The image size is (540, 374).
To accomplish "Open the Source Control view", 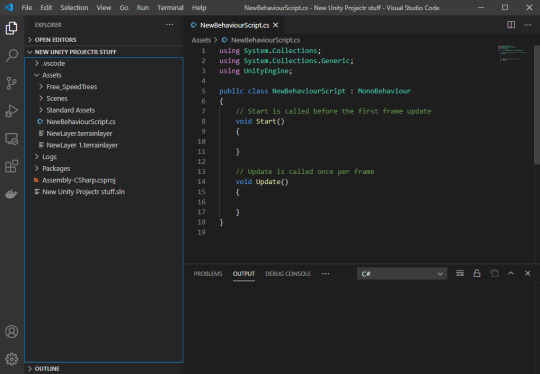I will tap(12, 83).
